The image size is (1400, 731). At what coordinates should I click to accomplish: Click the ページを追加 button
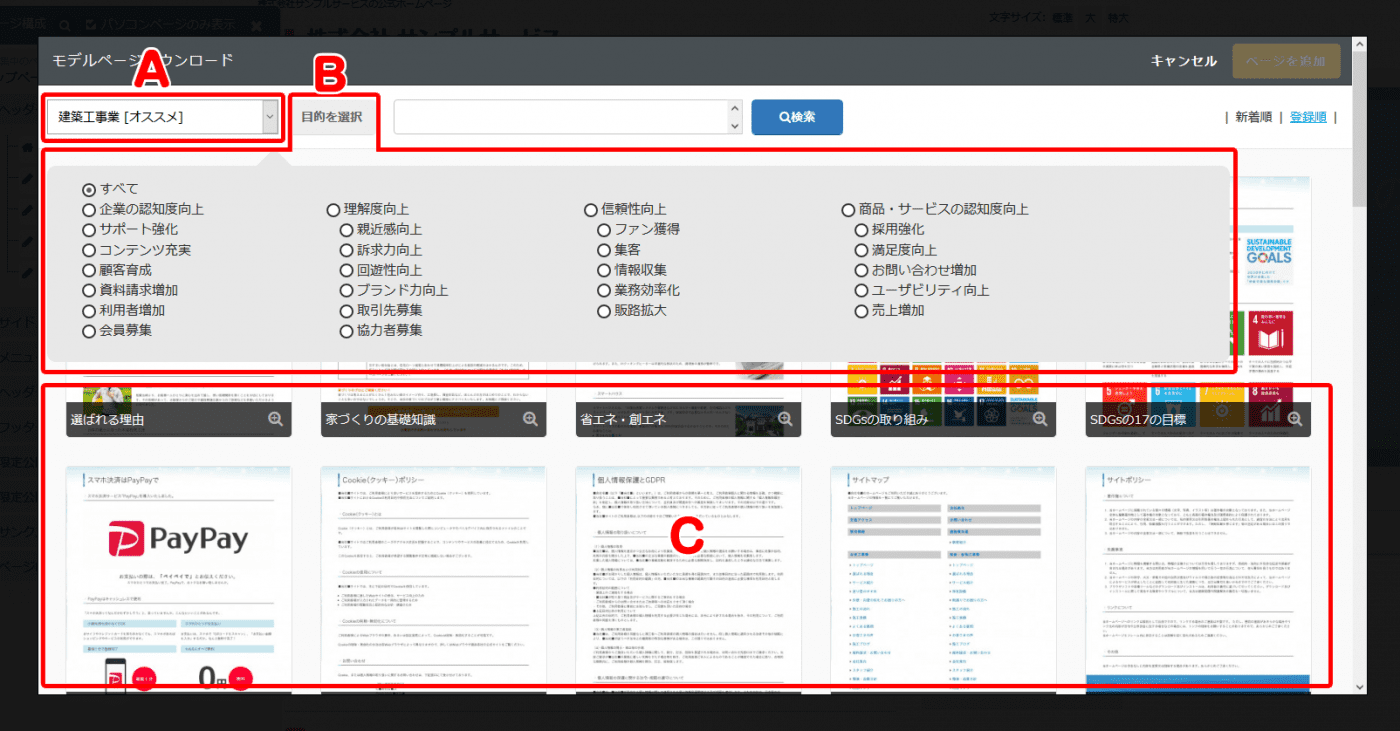pos(1286,61)
